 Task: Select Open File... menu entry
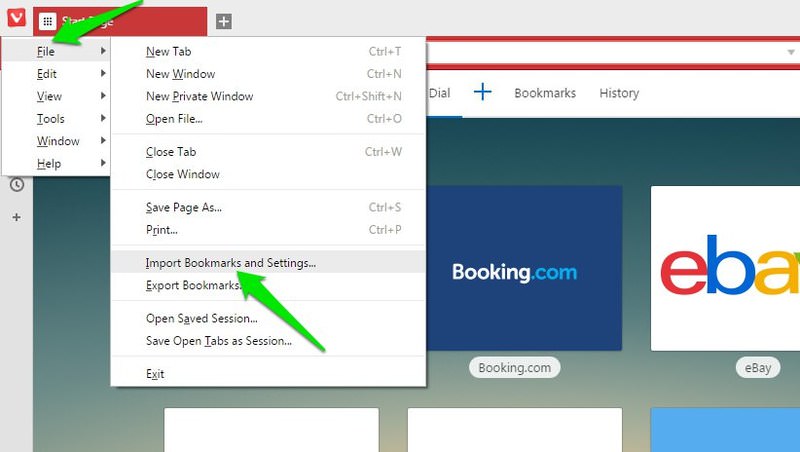tap(268, 118)
